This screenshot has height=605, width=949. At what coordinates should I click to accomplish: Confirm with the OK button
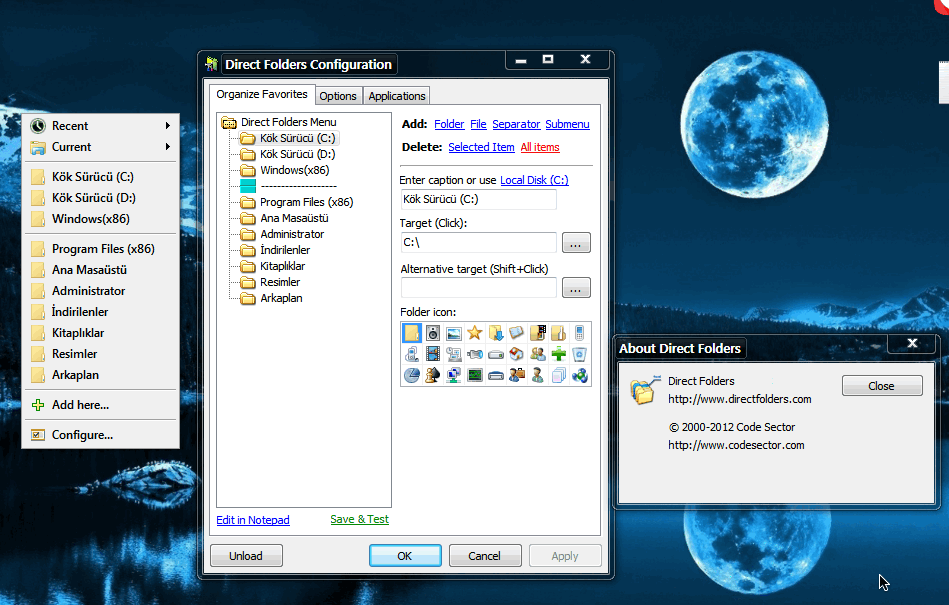point(405,555)
